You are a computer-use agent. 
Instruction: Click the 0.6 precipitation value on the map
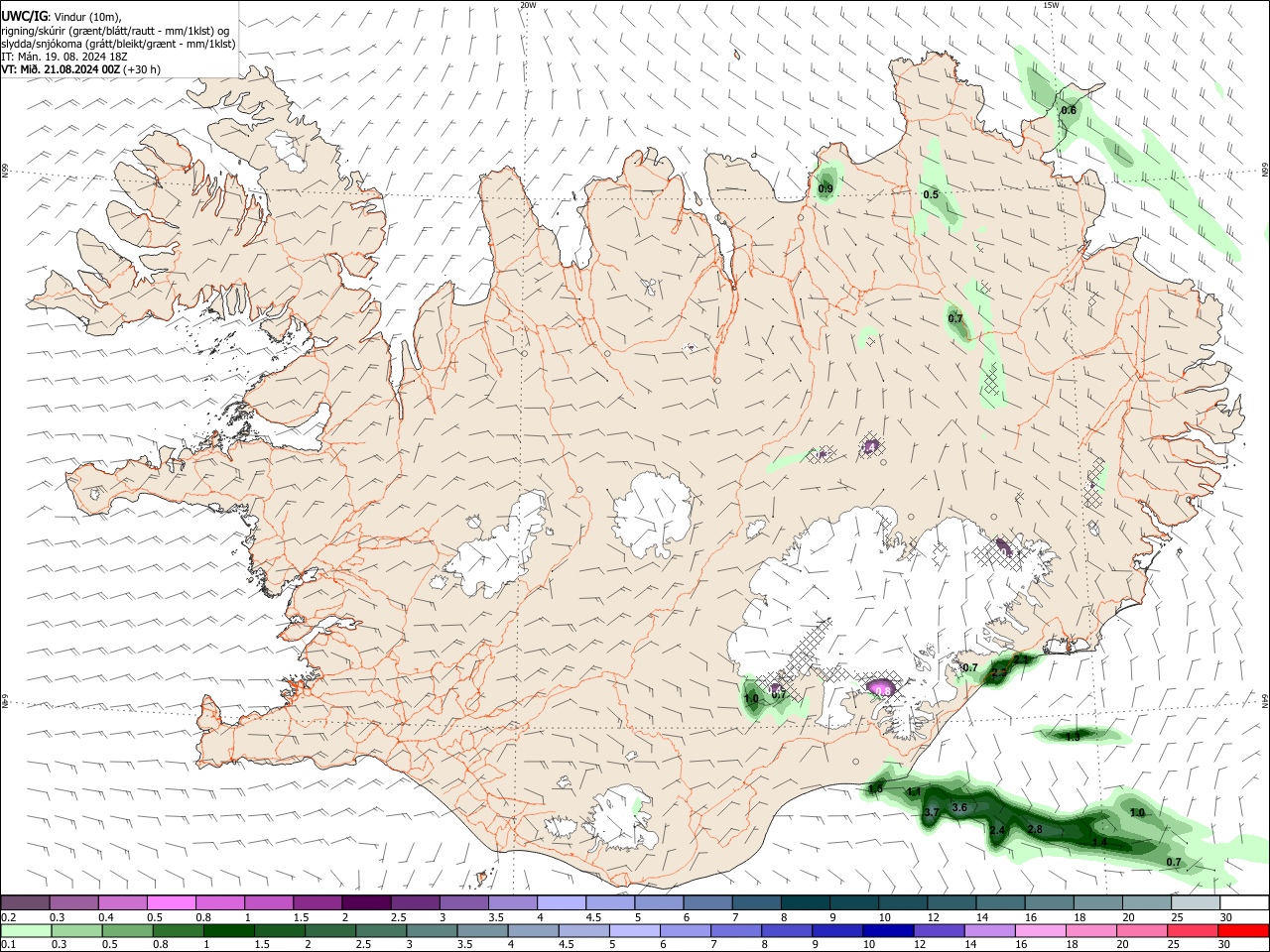pyautogui.click(x=1069, y=110)
